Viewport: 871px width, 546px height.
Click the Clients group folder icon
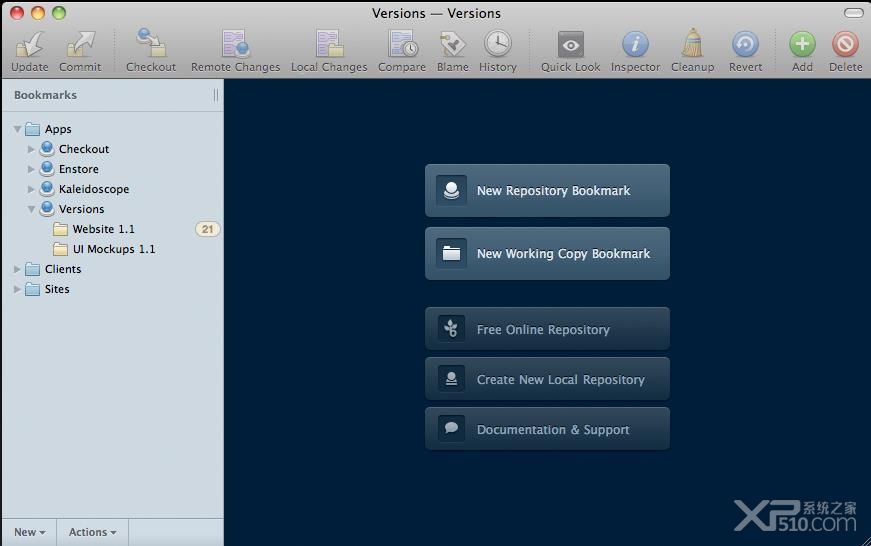[x=33, y=269]
